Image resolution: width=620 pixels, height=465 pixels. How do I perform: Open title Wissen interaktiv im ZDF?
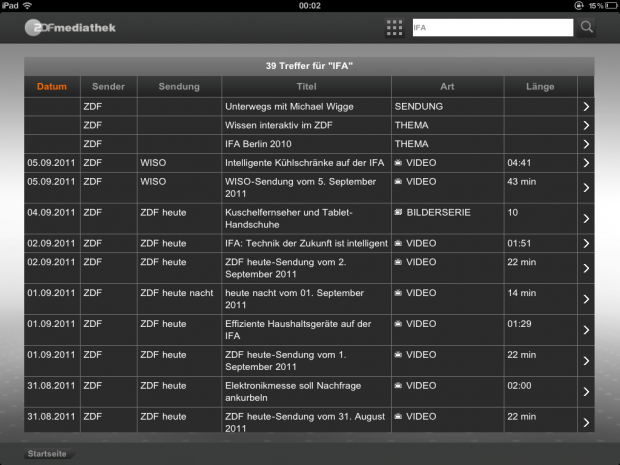(x=279, y=125)
